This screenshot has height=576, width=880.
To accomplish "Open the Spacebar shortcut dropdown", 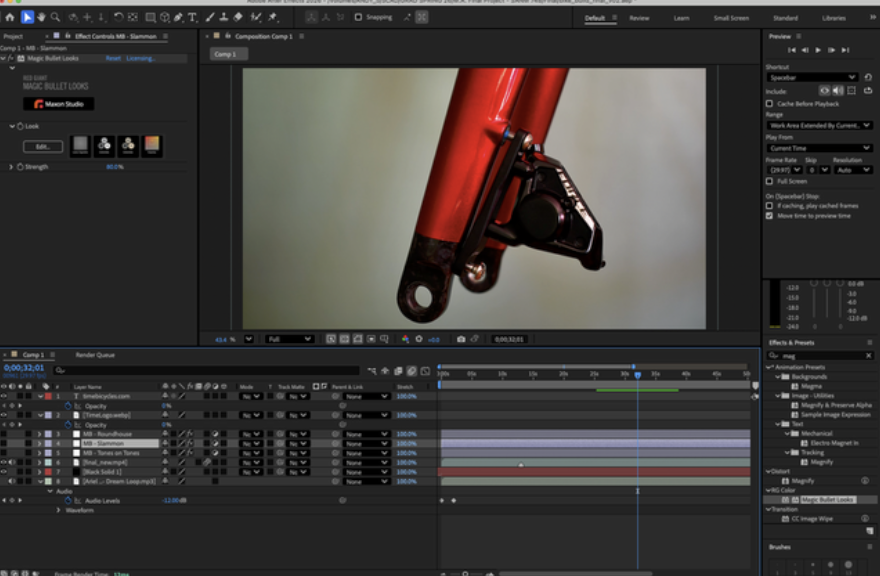I will click(812, 77).
